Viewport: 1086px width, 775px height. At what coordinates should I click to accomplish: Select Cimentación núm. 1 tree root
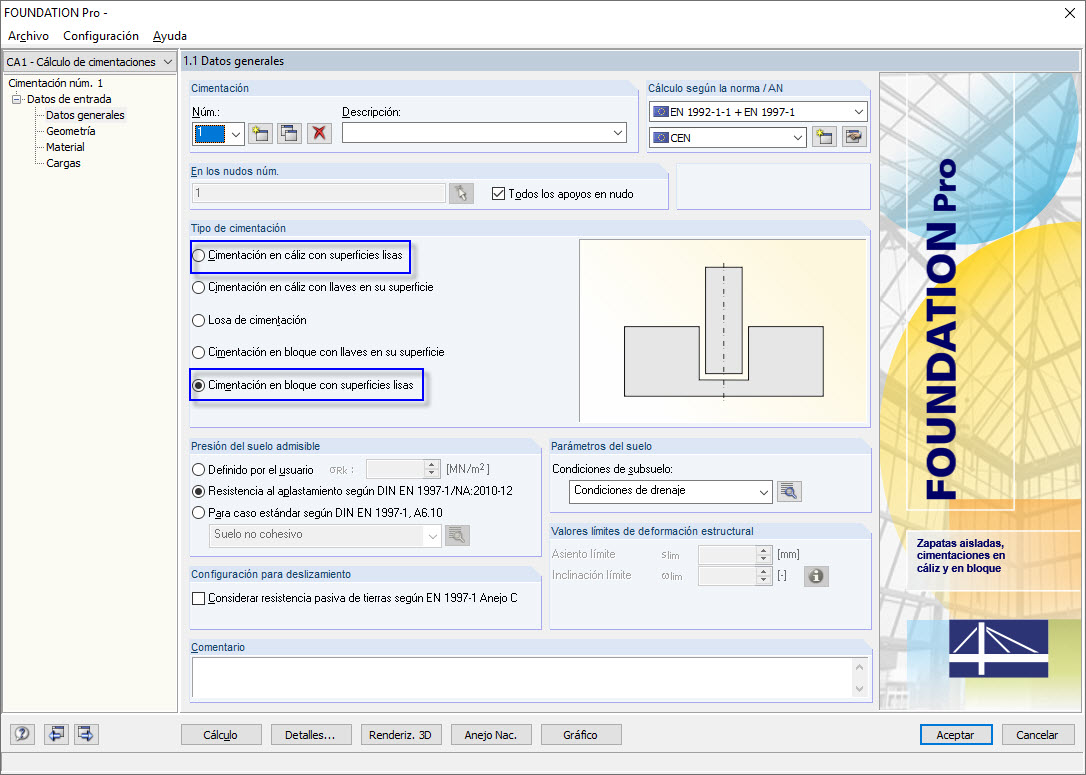[x=55, y=83]
